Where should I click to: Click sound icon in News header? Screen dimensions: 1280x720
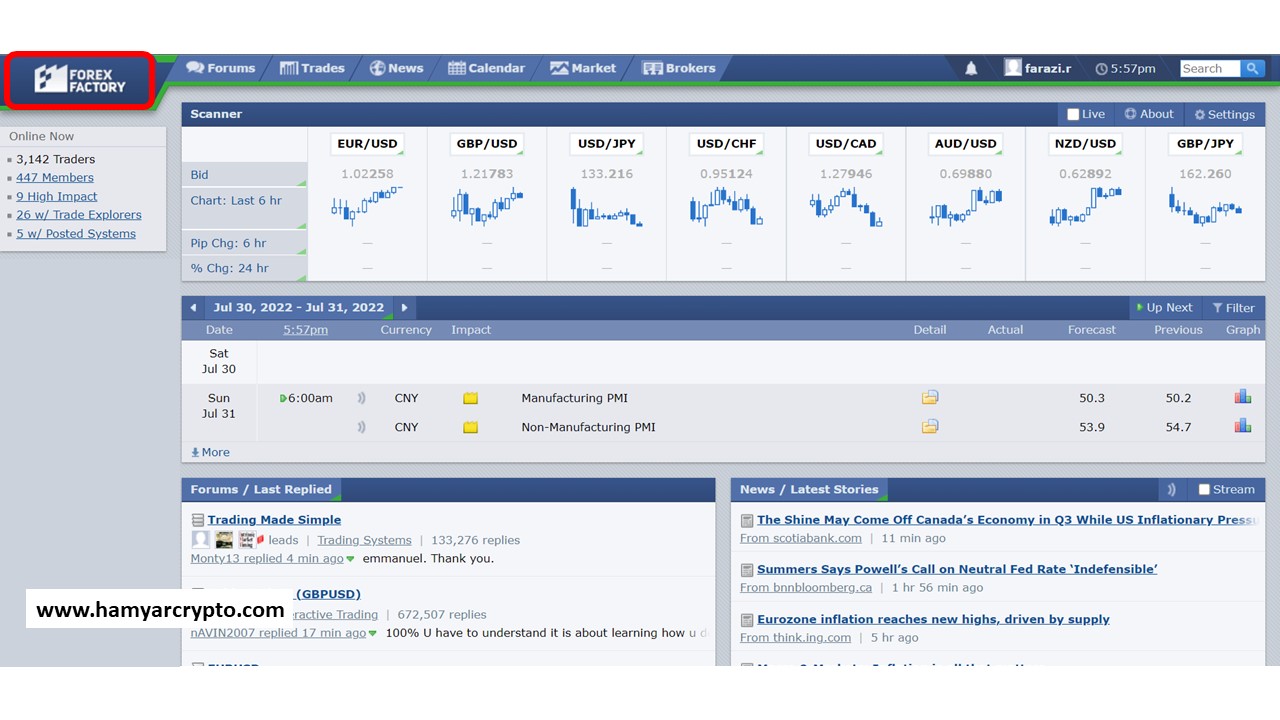coord(1171,489)
